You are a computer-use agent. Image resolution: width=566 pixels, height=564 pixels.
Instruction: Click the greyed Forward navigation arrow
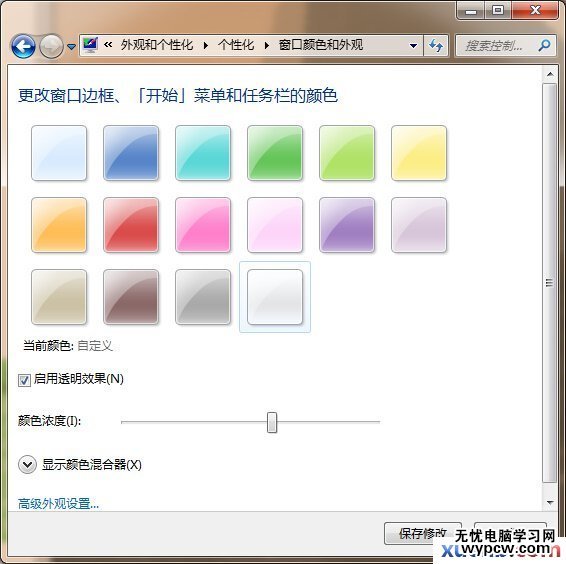point(51,46)
